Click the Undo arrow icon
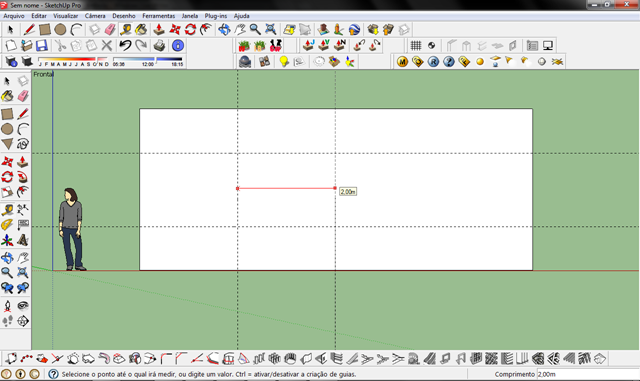Viewport: 640px width, 381px height. (x=125, y=45)
